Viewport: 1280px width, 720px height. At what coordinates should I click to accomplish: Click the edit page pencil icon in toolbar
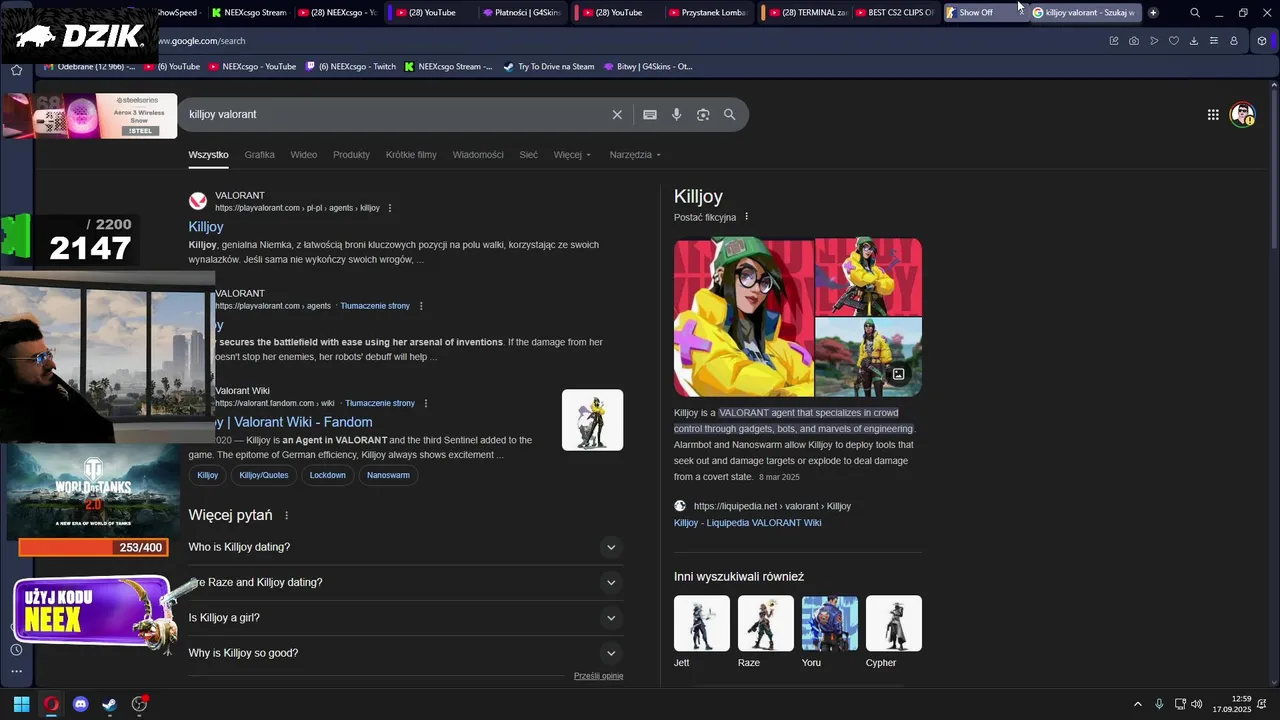pos(1114,41)
